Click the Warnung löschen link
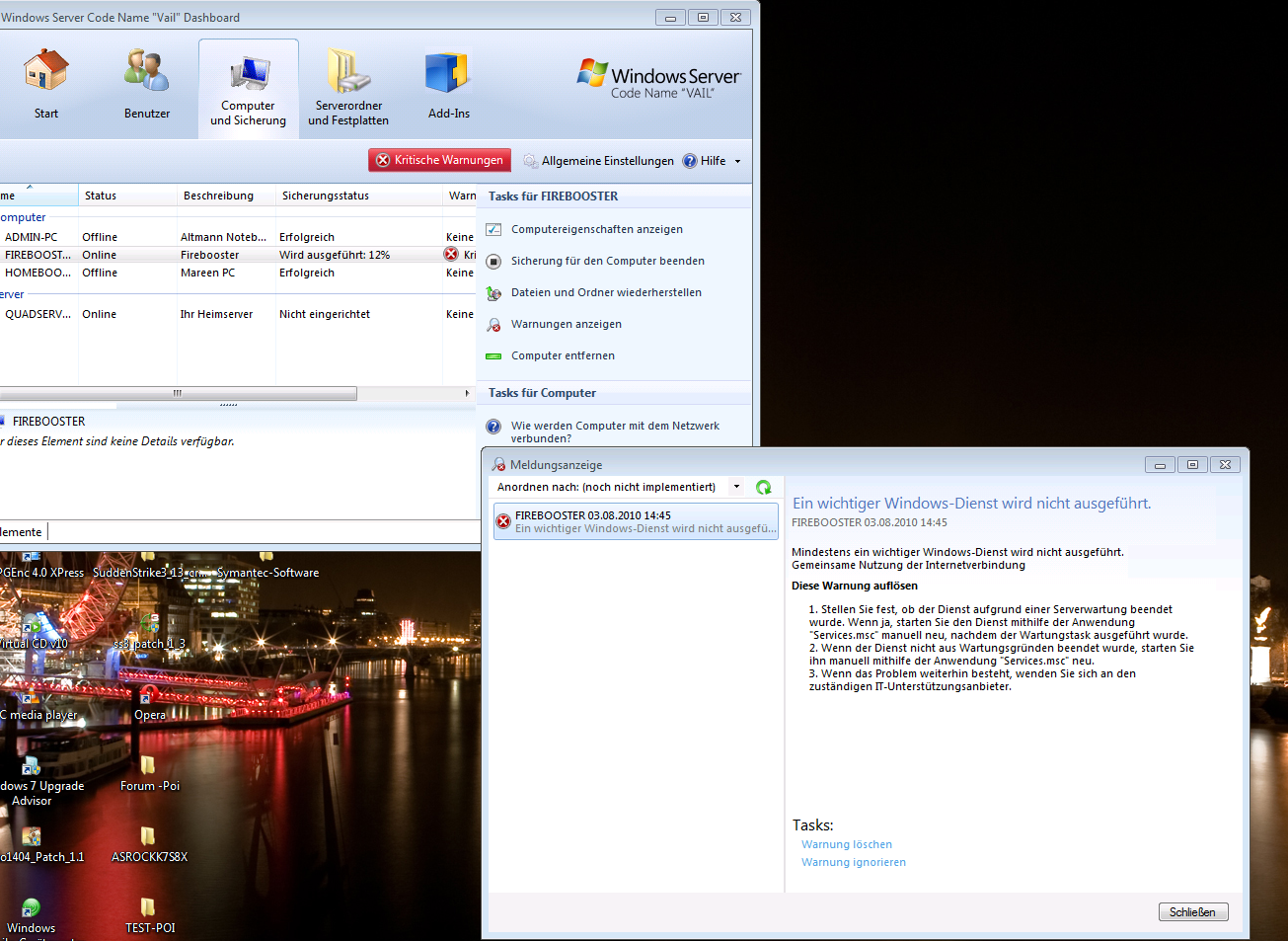The height and width of the screenshot is (941, 1288). coord(847,844)
